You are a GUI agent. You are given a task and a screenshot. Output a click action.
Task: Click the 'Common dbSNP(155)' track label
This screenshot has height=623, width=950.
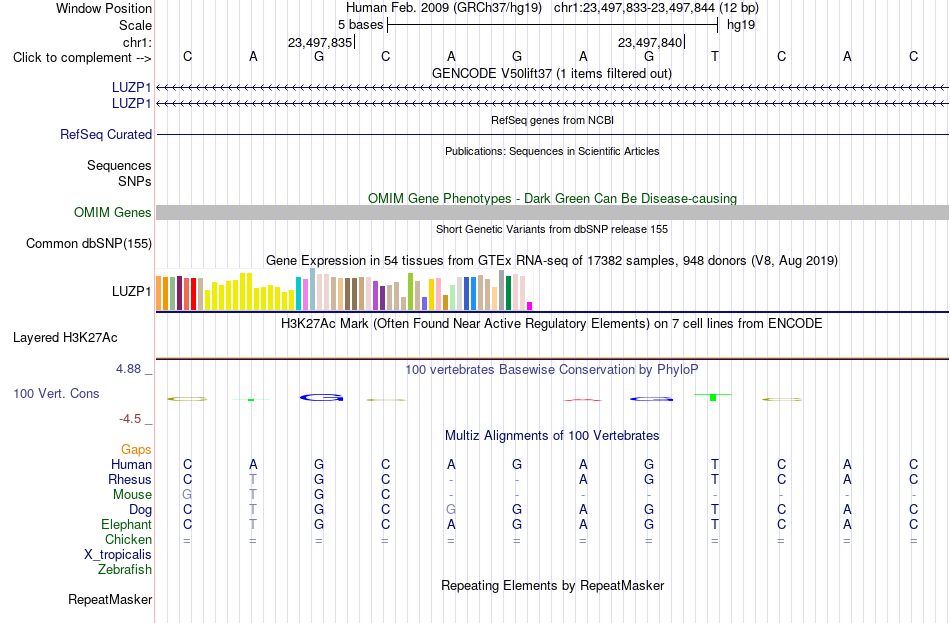89,244
